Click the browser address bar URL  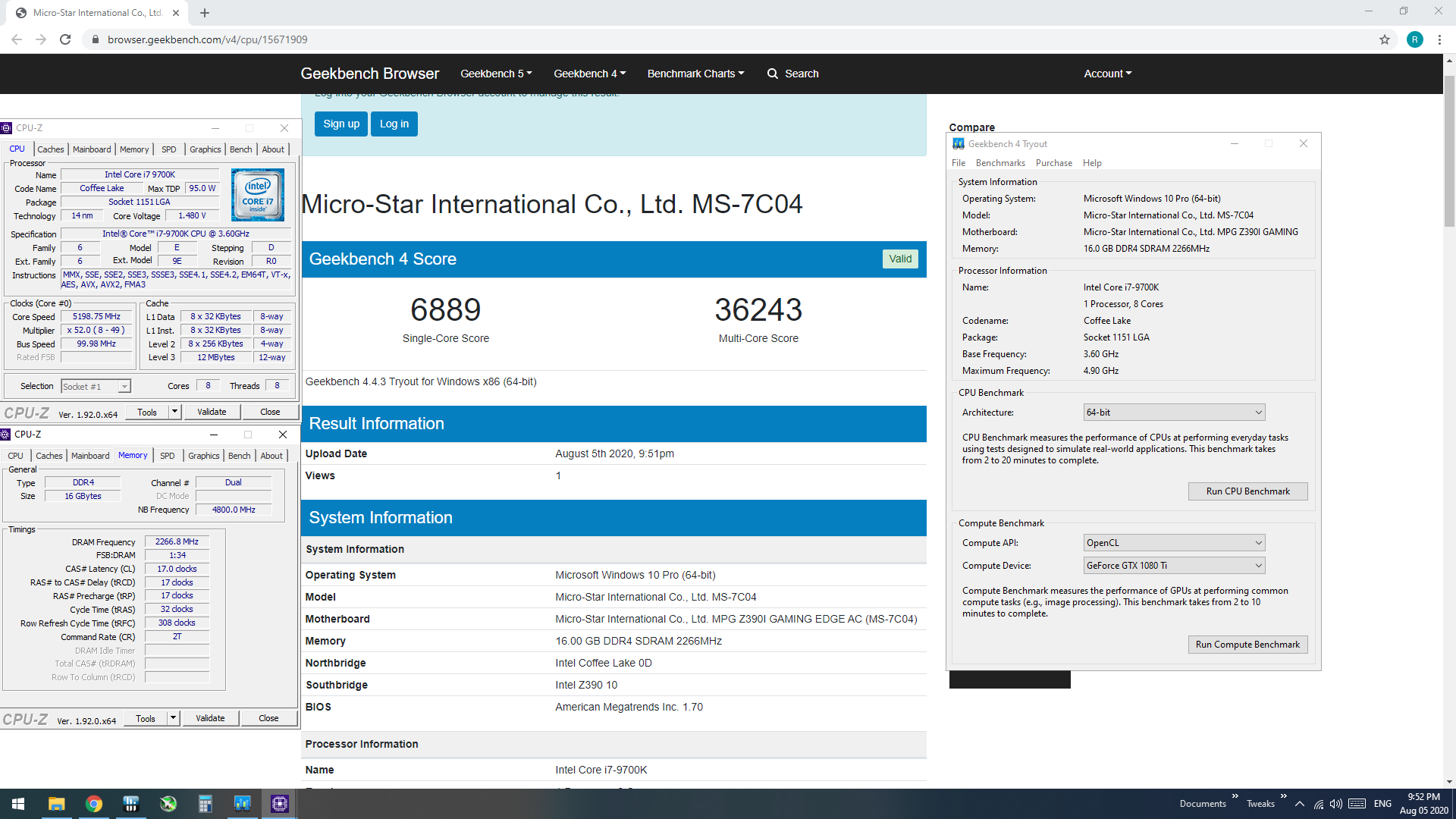coord(207,39)
